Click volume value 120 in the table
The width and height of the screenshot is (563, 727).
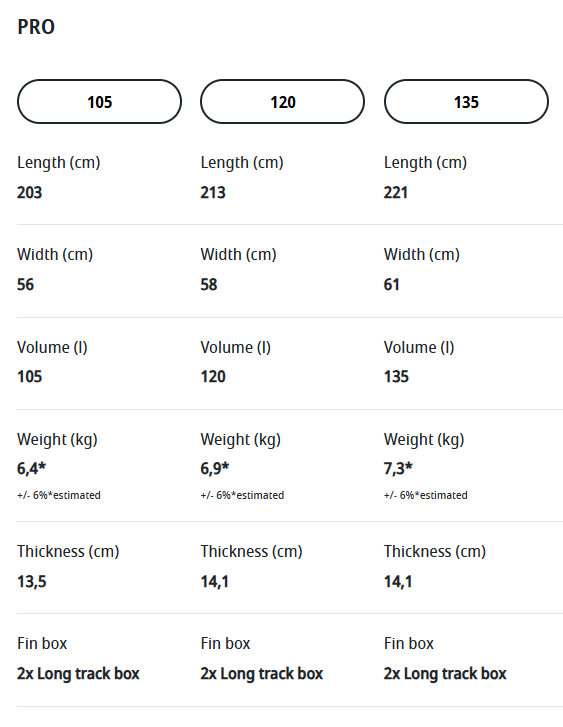[213, 376]
